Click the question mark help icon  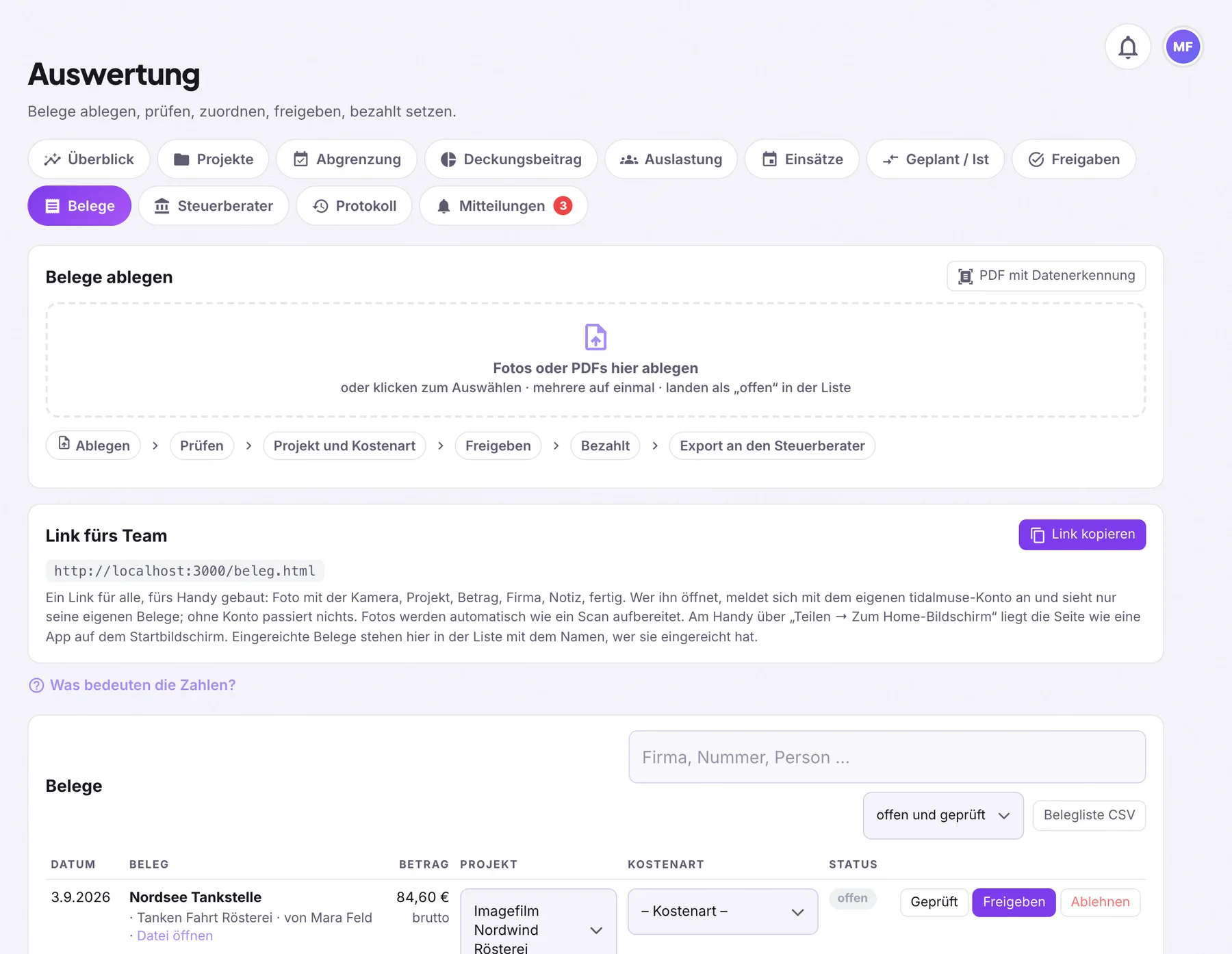tap(36, 685)
